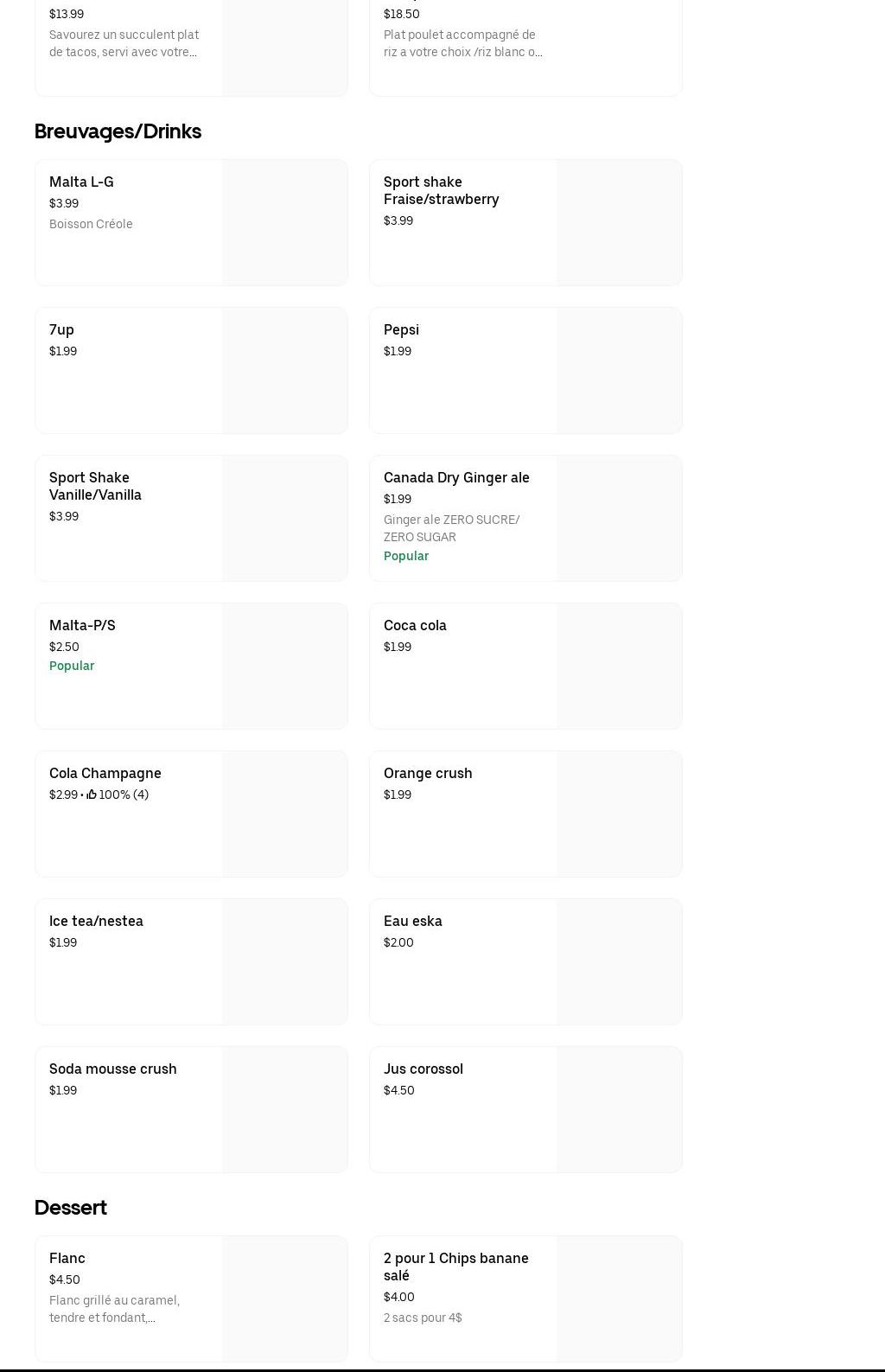Open the $13.99 tacos dish card
885x1372 pixels.
[130, 43]
